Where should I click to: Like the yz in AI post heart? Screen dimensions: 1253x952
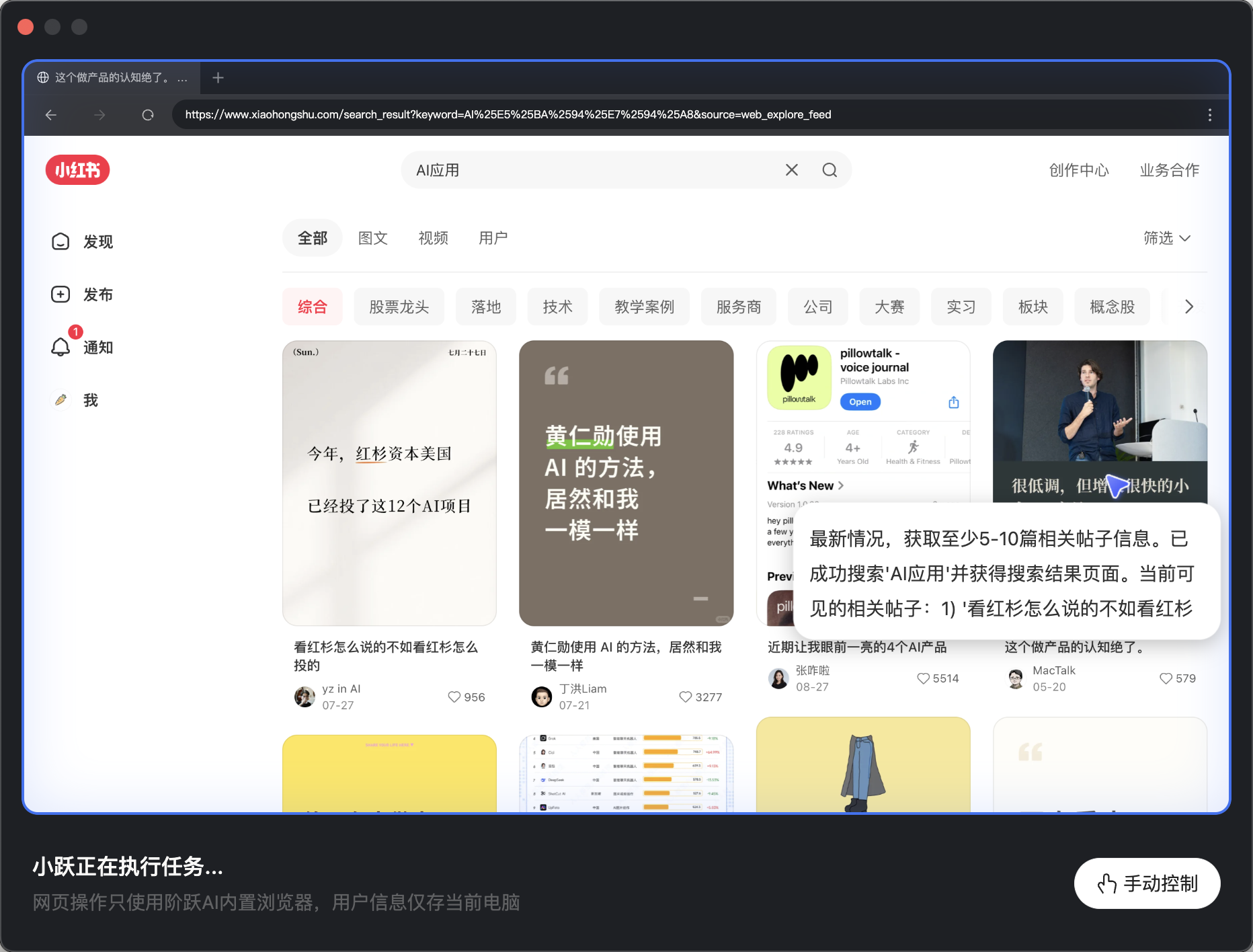coord(455,697)
